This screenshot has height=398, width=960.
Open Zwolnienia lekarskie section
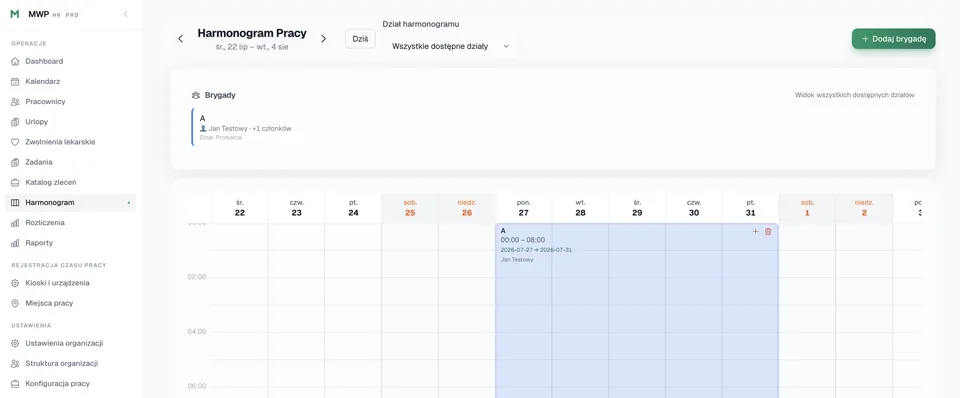(x=70, y=142)
